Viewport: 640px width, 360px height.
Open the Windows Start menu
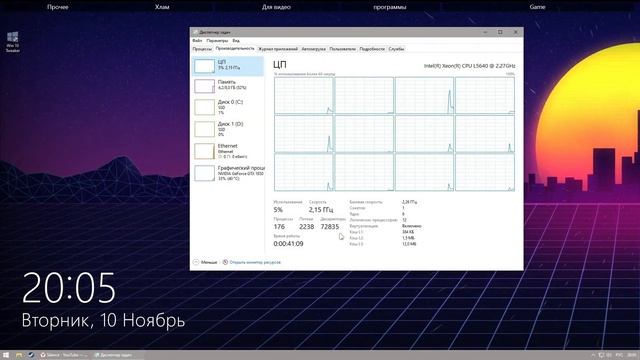coord(6,355)
